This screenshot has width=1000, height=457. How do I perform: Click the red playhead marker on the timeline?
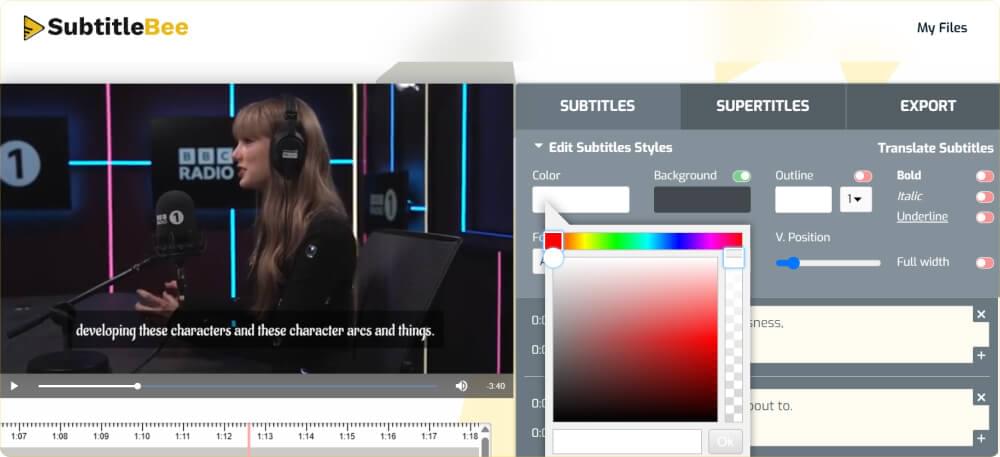(249, 439)
